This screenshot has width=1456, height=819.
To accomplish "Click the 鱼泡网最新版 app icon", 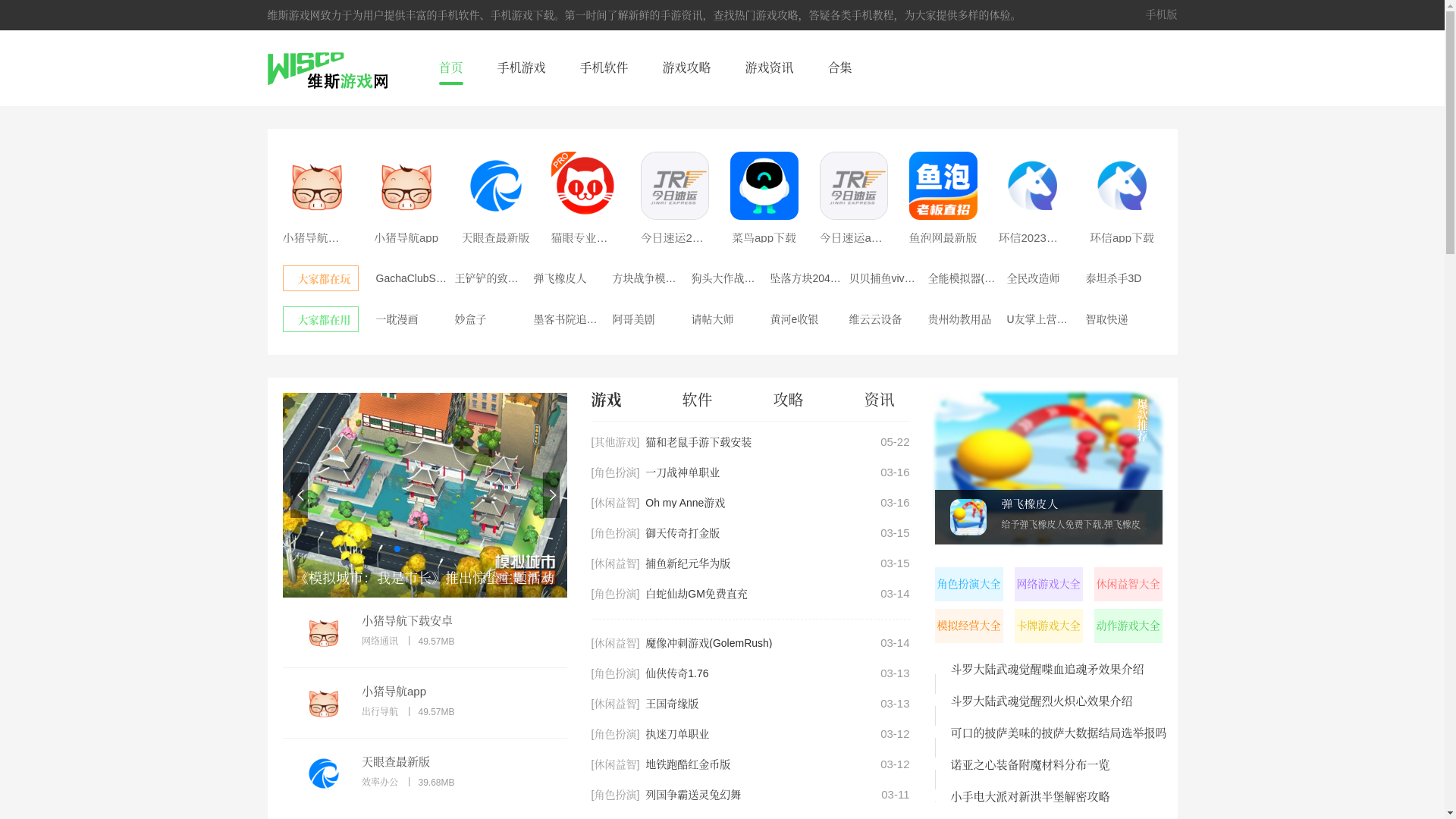I will [943, 186].
